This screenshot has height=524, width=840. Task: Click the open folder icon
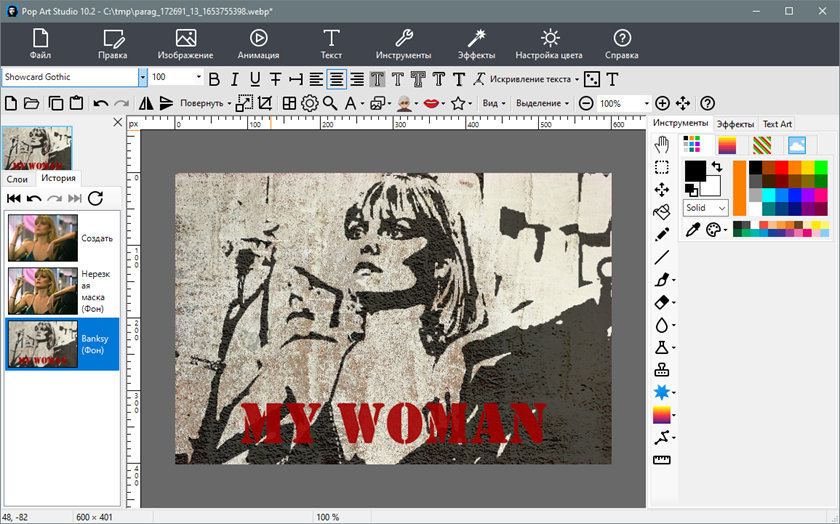[x=32, y=103]
